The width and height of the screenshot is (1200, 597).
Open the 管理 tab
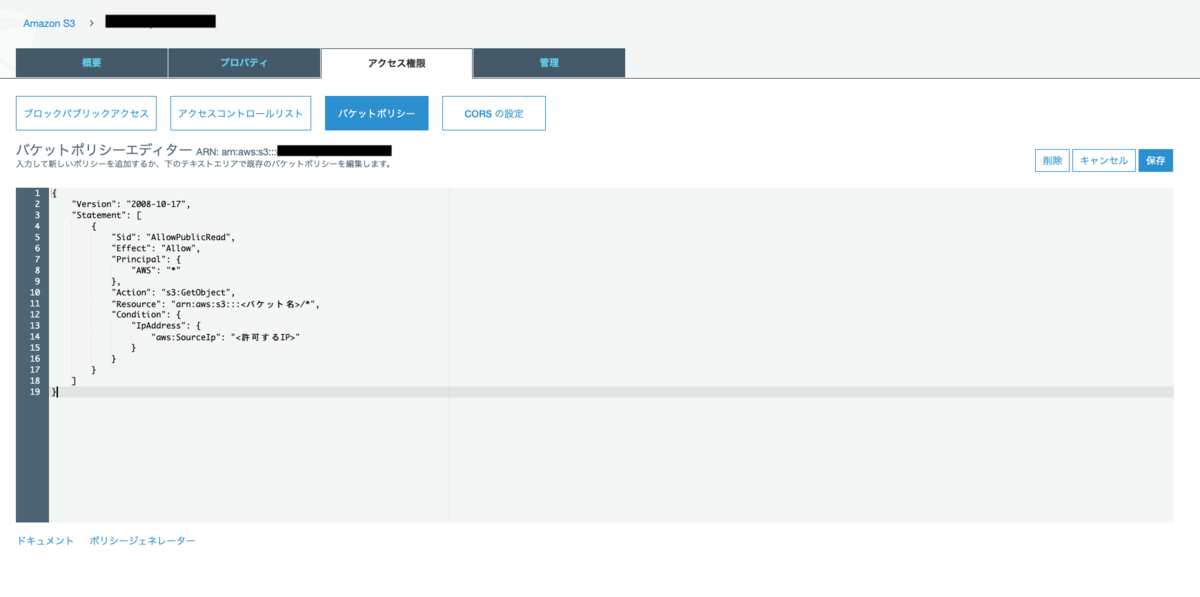coord(549,63)
